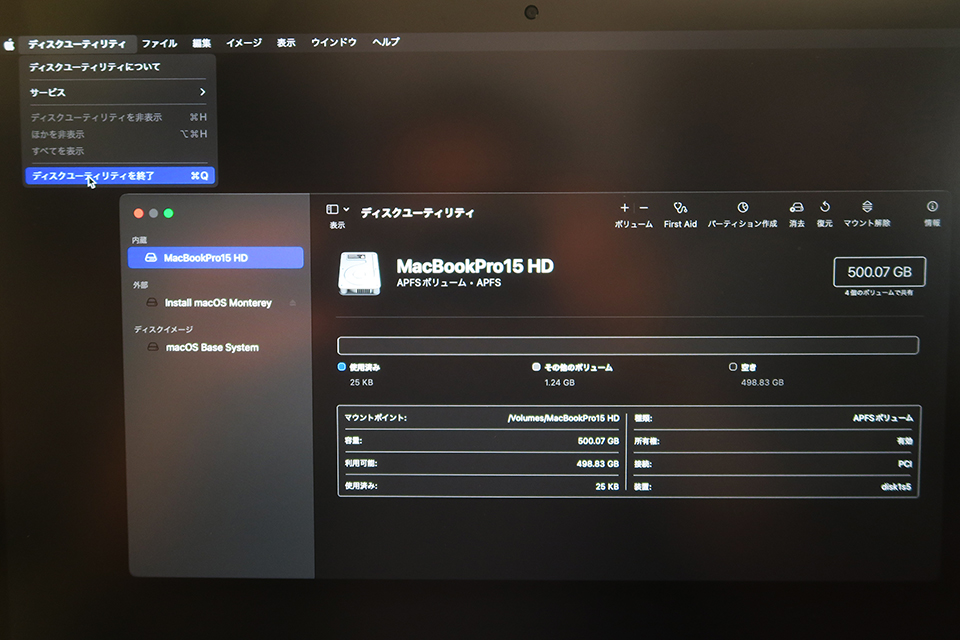Click the /Volumes/MacBookPro15 HD mount point value
Image resolution: width=960 pixels, height=640 pixels.
(x=563, y=418)
